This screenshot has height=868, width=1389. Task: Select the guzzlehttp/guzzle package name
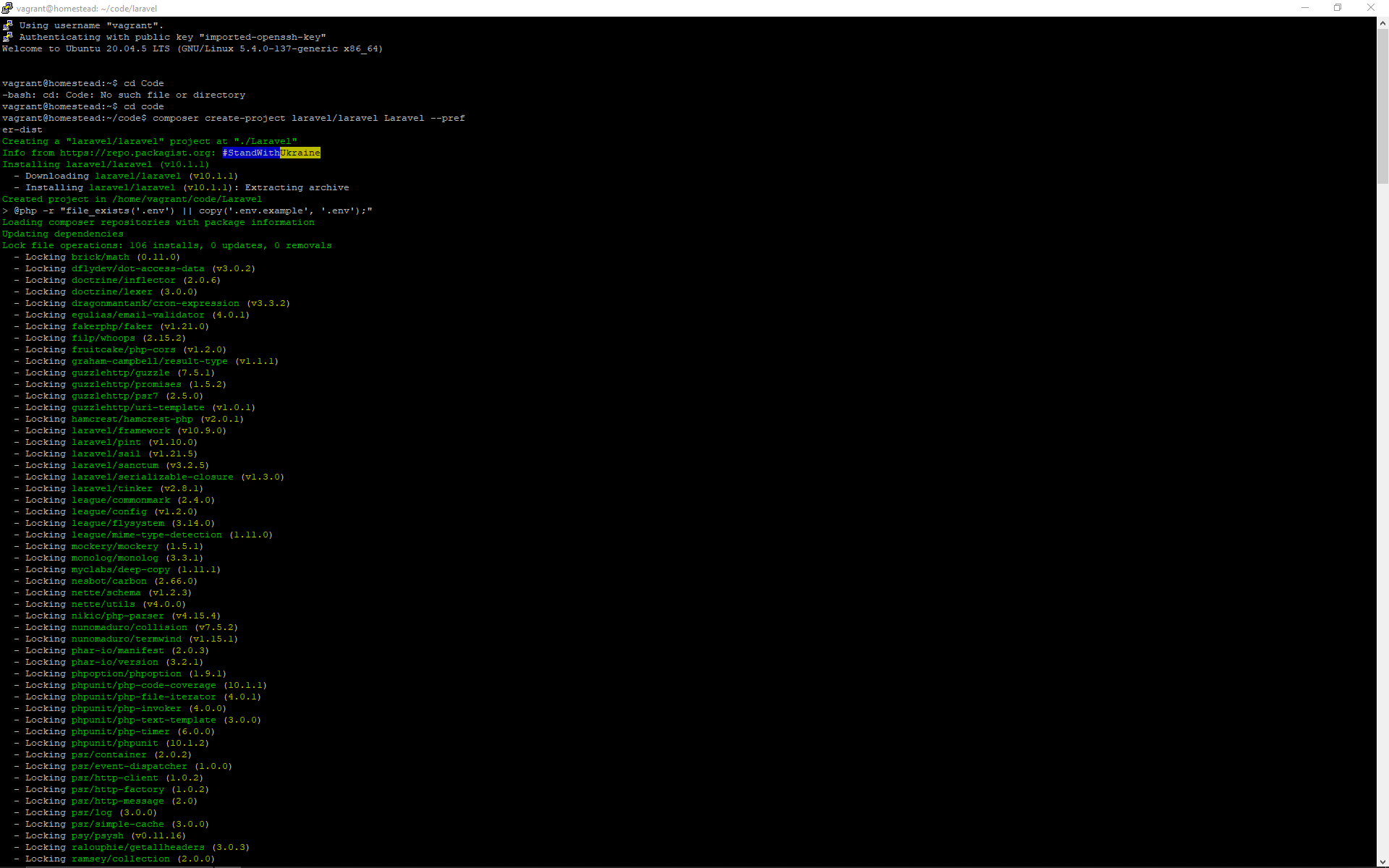tap(120, 373)
